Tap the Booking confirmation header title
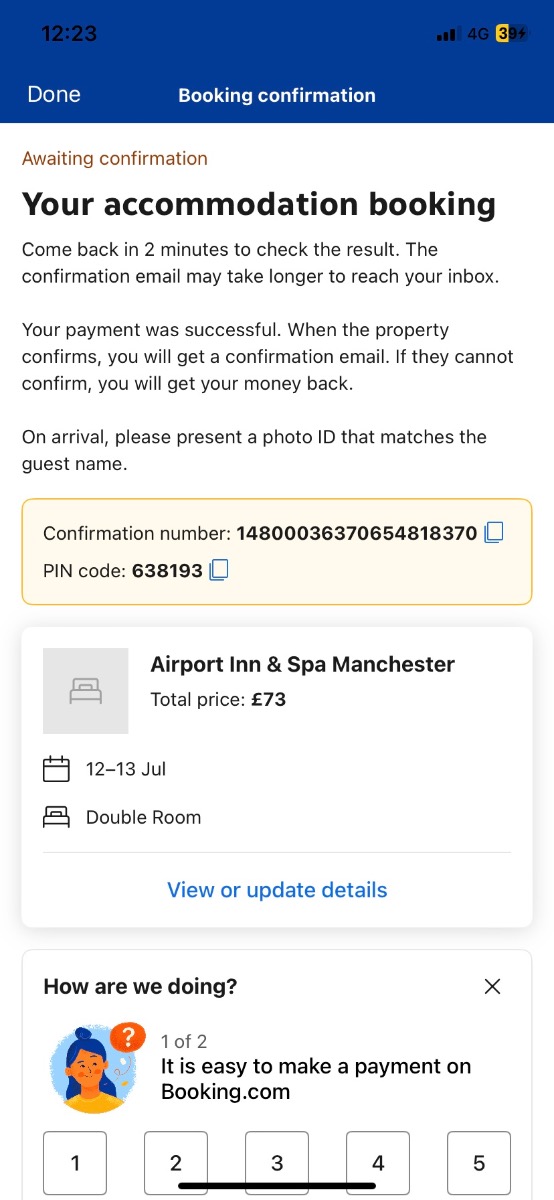Image resolution: width=554 pixels, height=1200 pixels. click(277, 96)
